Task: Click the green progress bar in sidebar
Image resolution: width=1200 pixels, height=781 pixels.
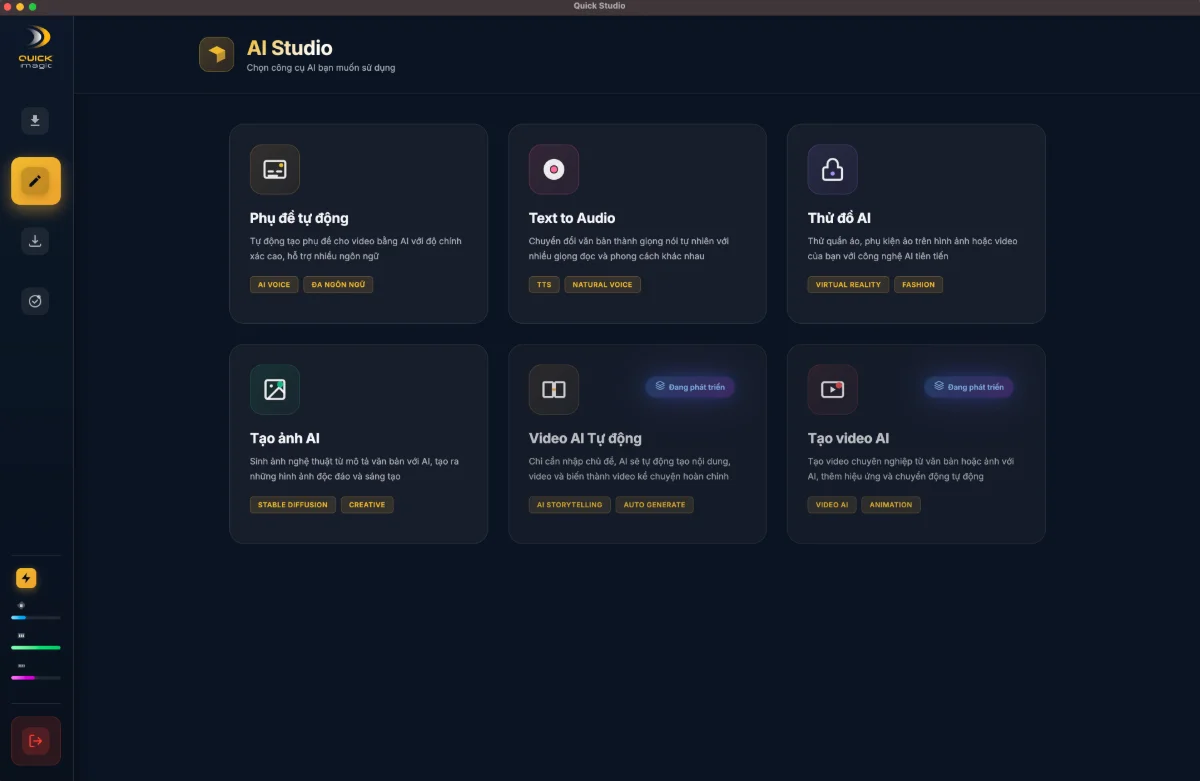Action: [36, 648]
